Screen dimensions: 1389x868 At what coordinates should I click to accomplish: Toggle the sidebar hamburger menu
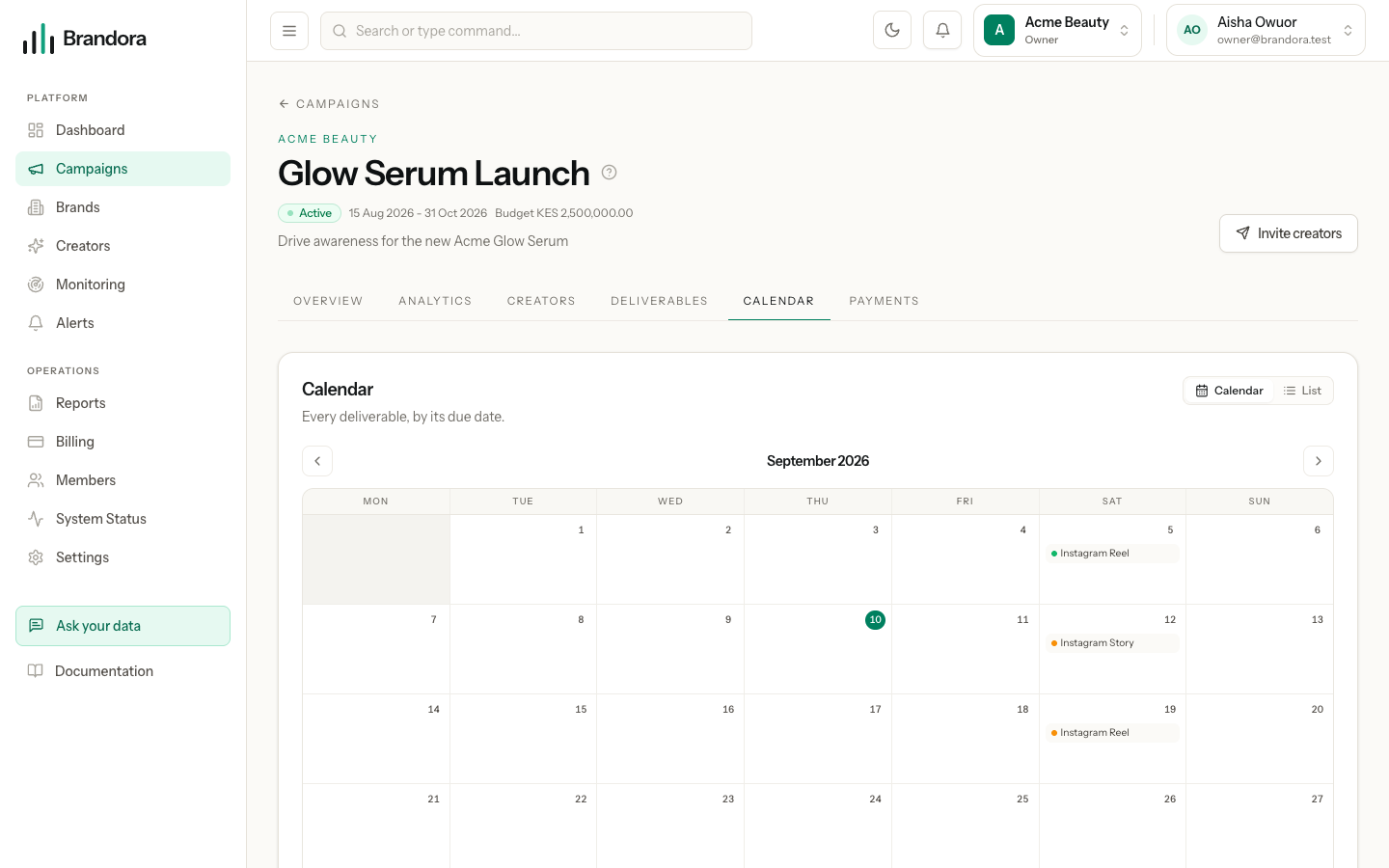[289, 31]
